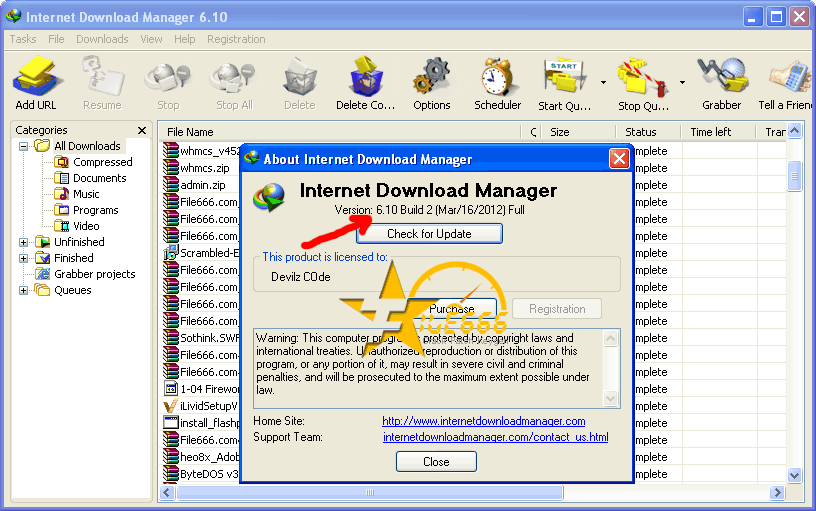
Task: Click the vertical scrollbar thumb in file list
Action: pos(794,176)
